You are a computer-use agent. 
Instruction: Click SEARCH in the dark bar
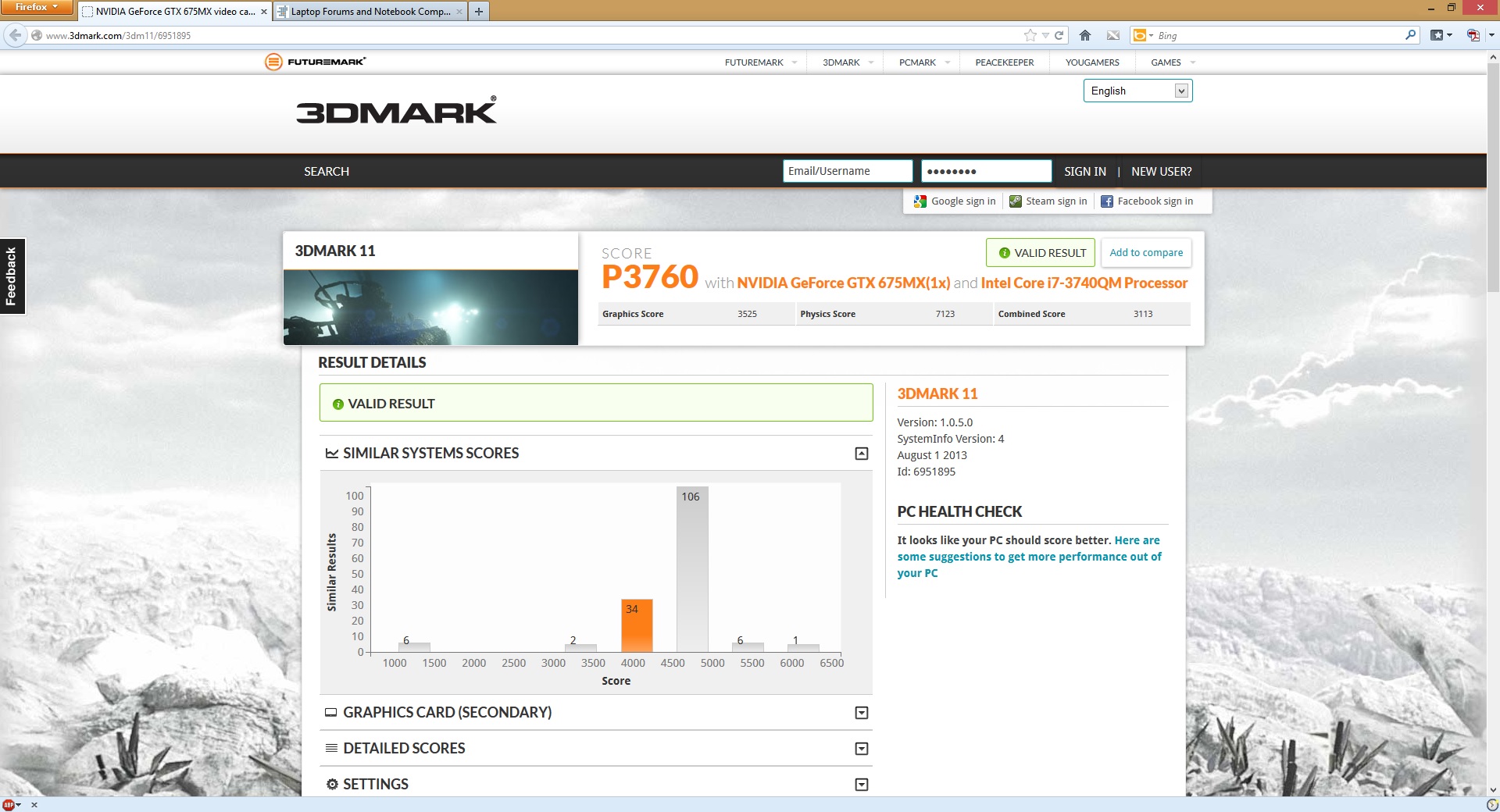[x=327, y=172]
